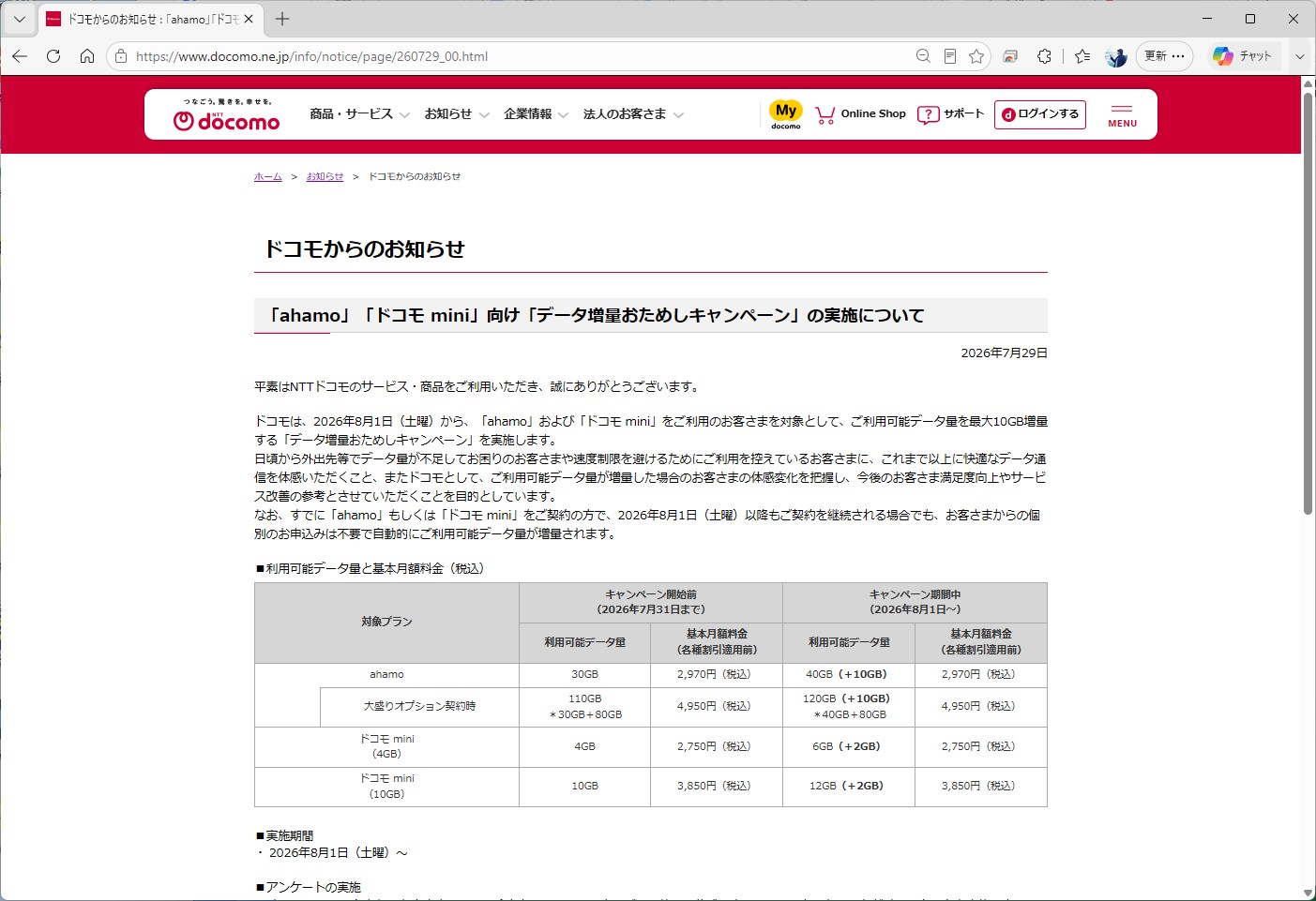Open the browser extensions puzzle icon

point(1044,56)
